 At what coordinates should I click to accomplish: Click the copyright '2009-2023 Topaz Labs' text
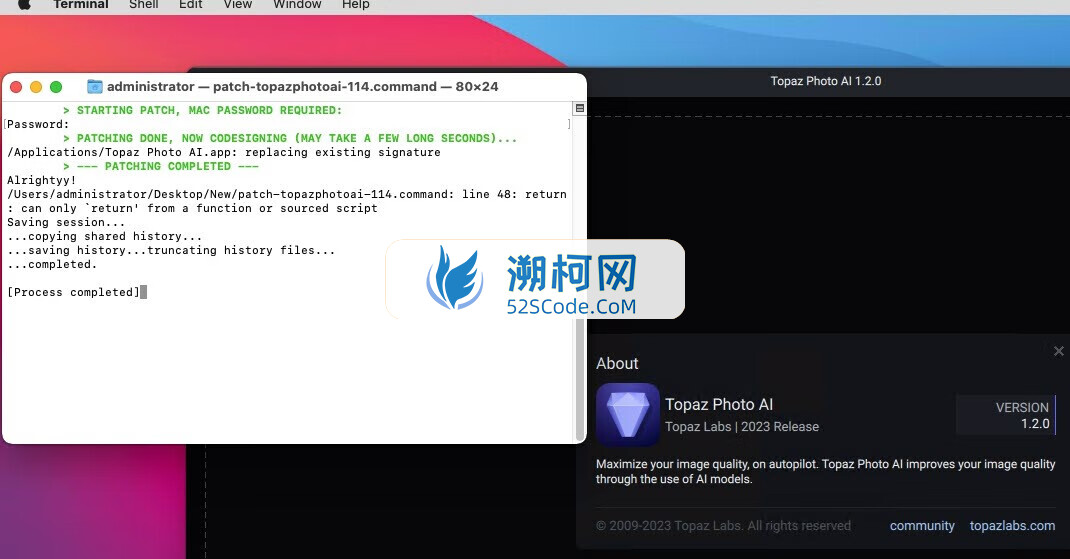(723, 526)
